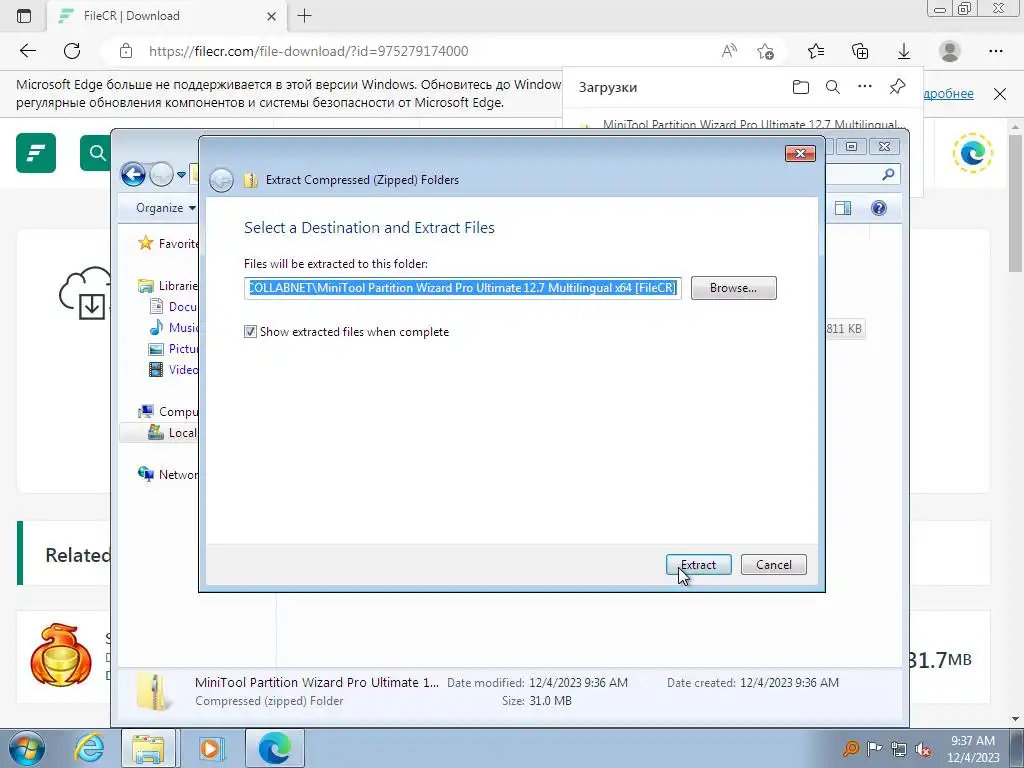Viewport: 1024px width, 768px height.
Task: Select Local Disk in navigation pane
Action: (x=172, y=432)
